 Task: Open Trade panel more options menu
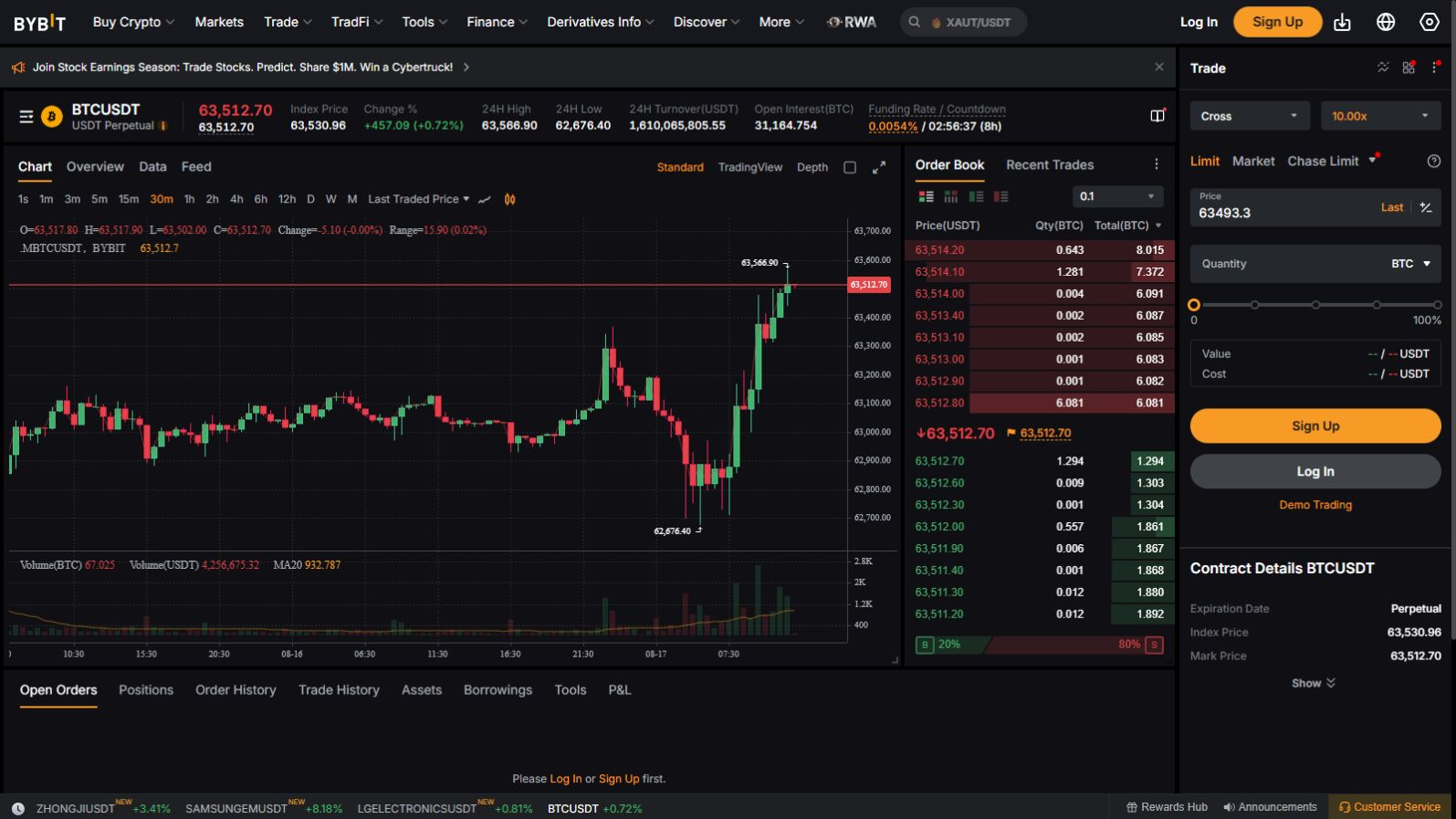click(1435, 68)
